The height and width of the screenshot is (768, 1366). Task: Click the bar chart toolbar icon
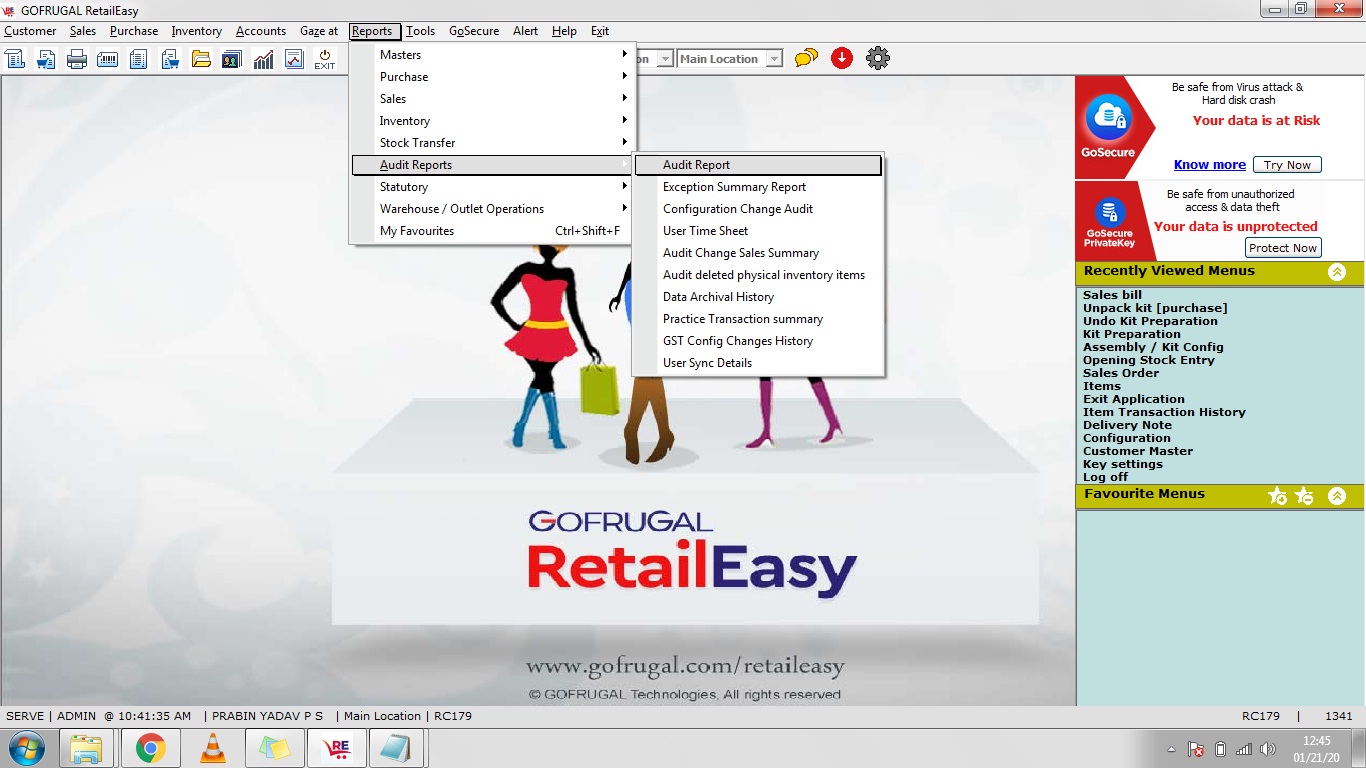263,59
